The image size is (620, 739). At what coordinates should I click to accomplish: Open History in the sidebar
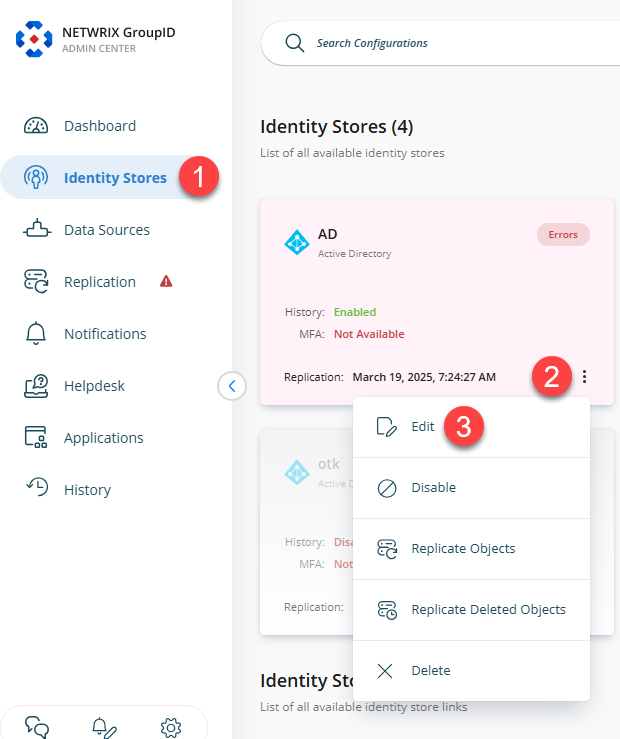[x=88, y=490]
